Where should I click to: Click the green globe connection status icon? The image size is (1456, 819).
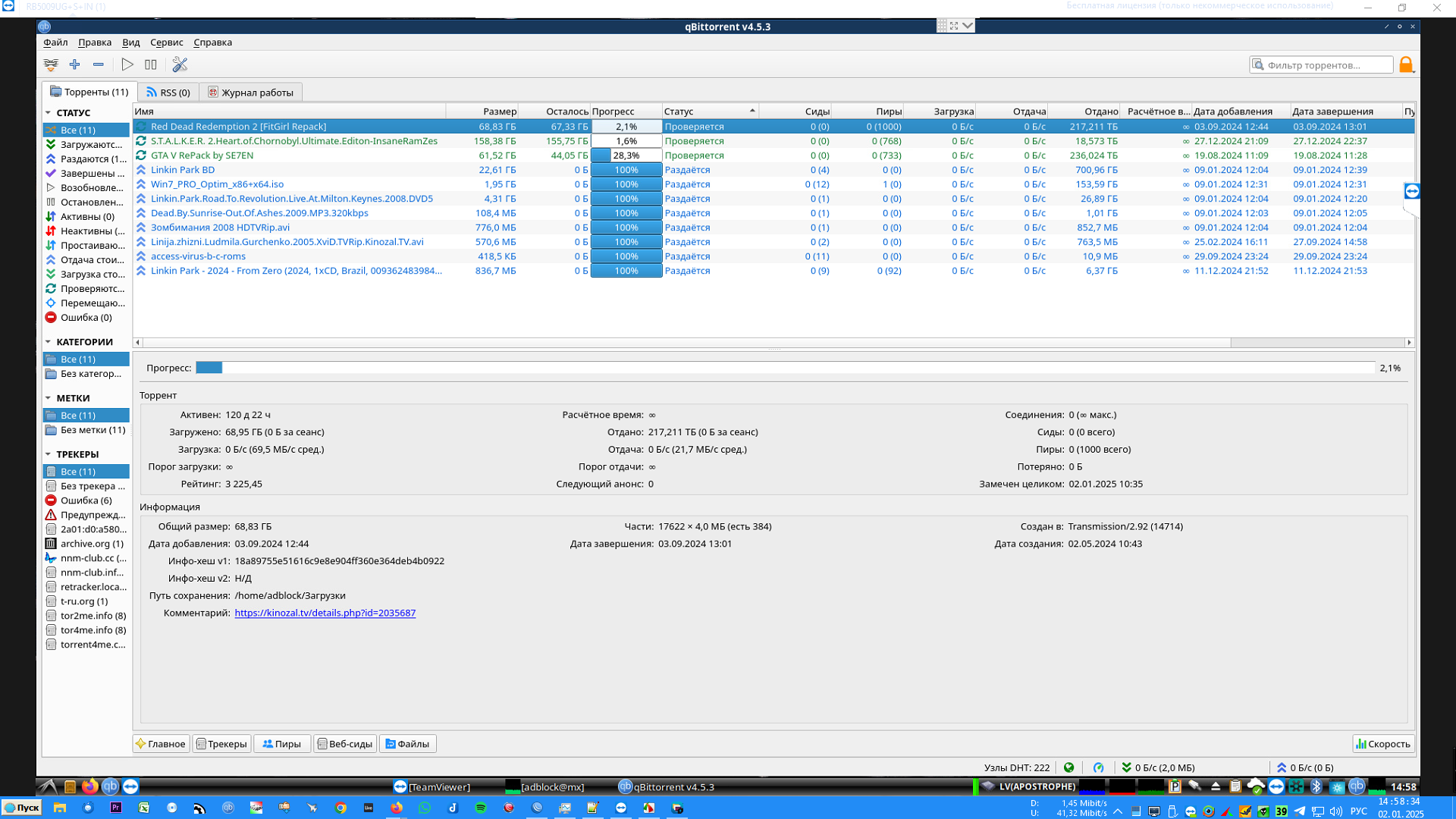point(1069,767)
